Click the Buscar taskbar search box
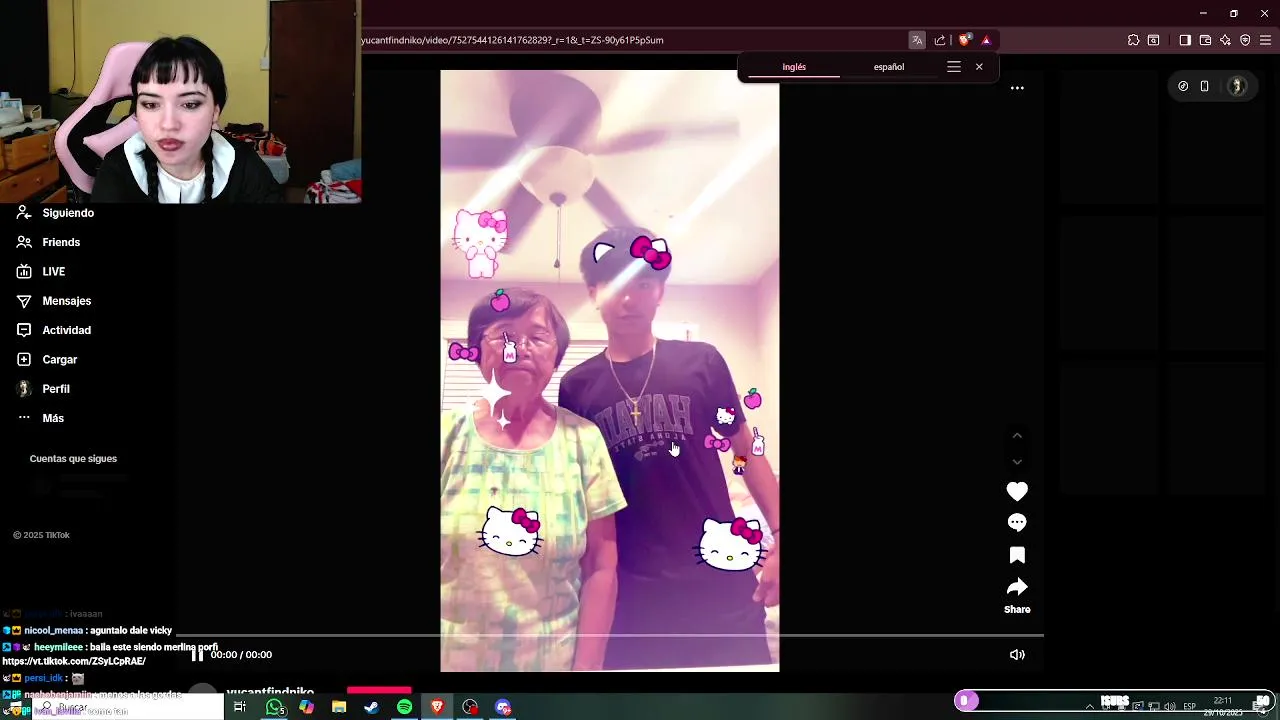 click(x=130, y=707)
